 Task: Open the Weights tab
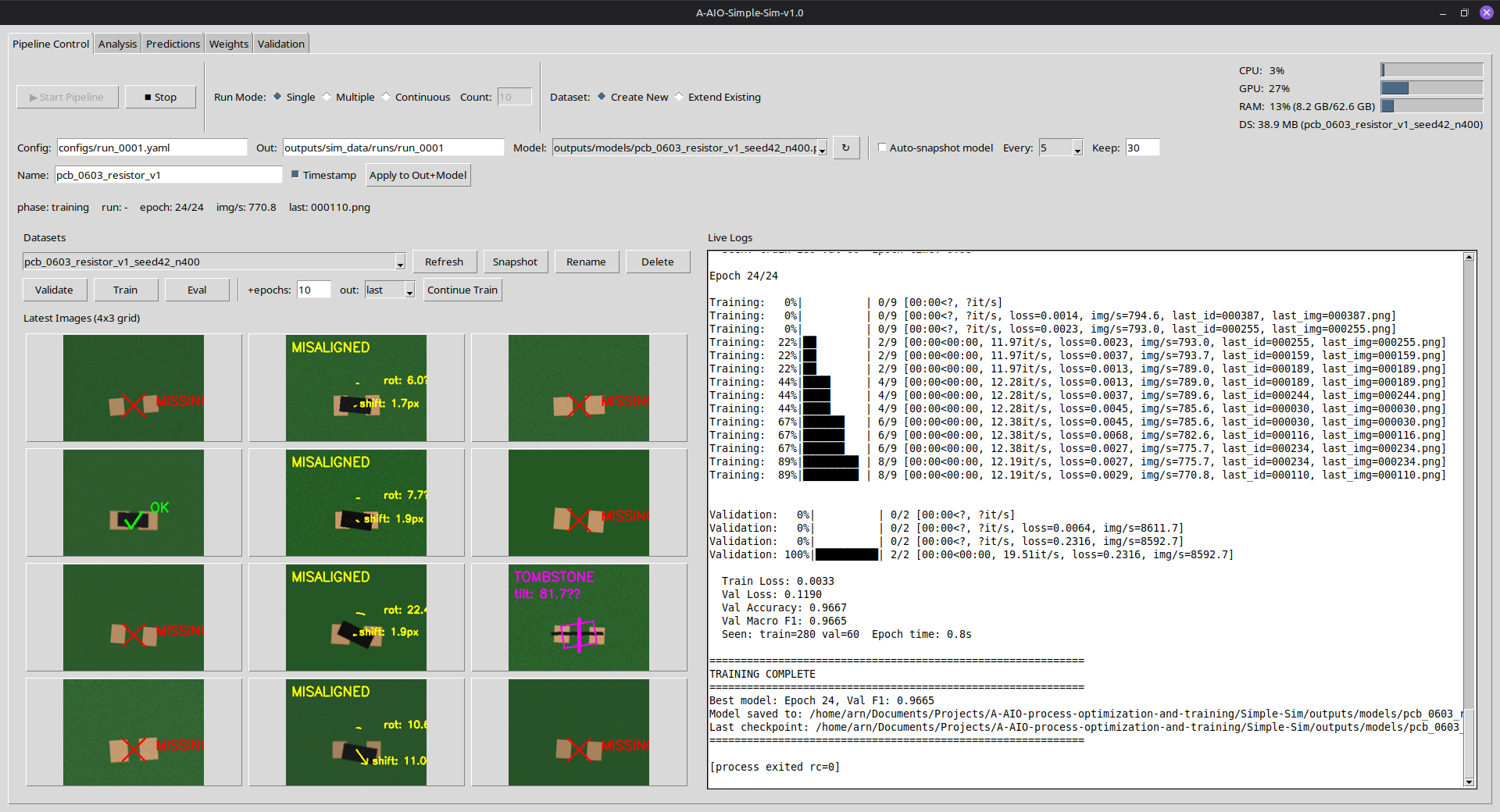tap(228, 44)
